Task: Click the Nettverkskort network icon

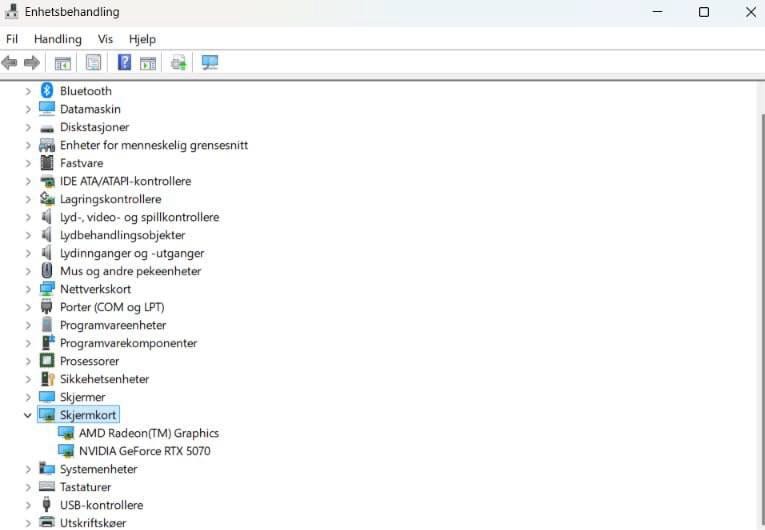Action: [x=47, y=289]
